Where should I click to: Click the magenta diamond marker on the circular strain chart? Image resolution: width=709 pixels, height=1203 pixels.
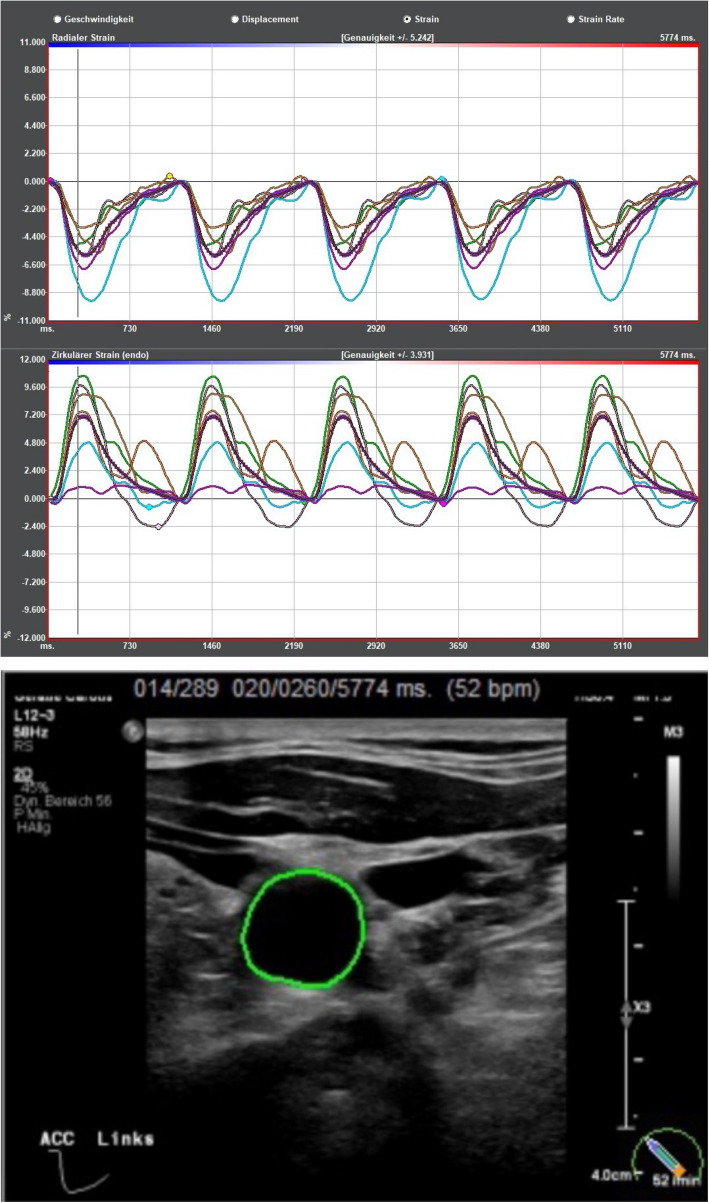pyautogui.click(x=443, y=502)
